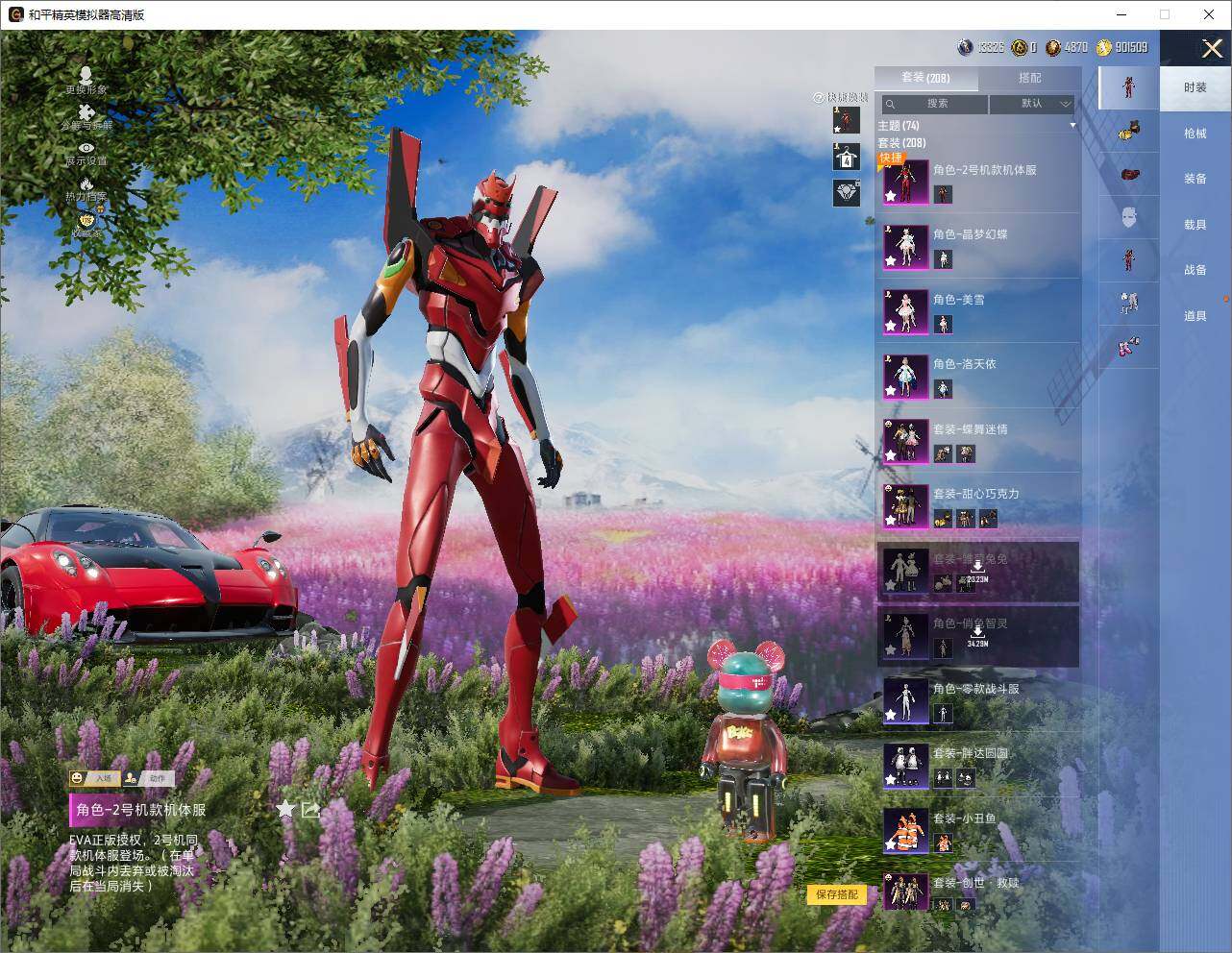Viewport: 1232px width, 953px height.
Task: Select the 套装-蝶舞迷情 outfit thumbnail
Action: (905, 441)
